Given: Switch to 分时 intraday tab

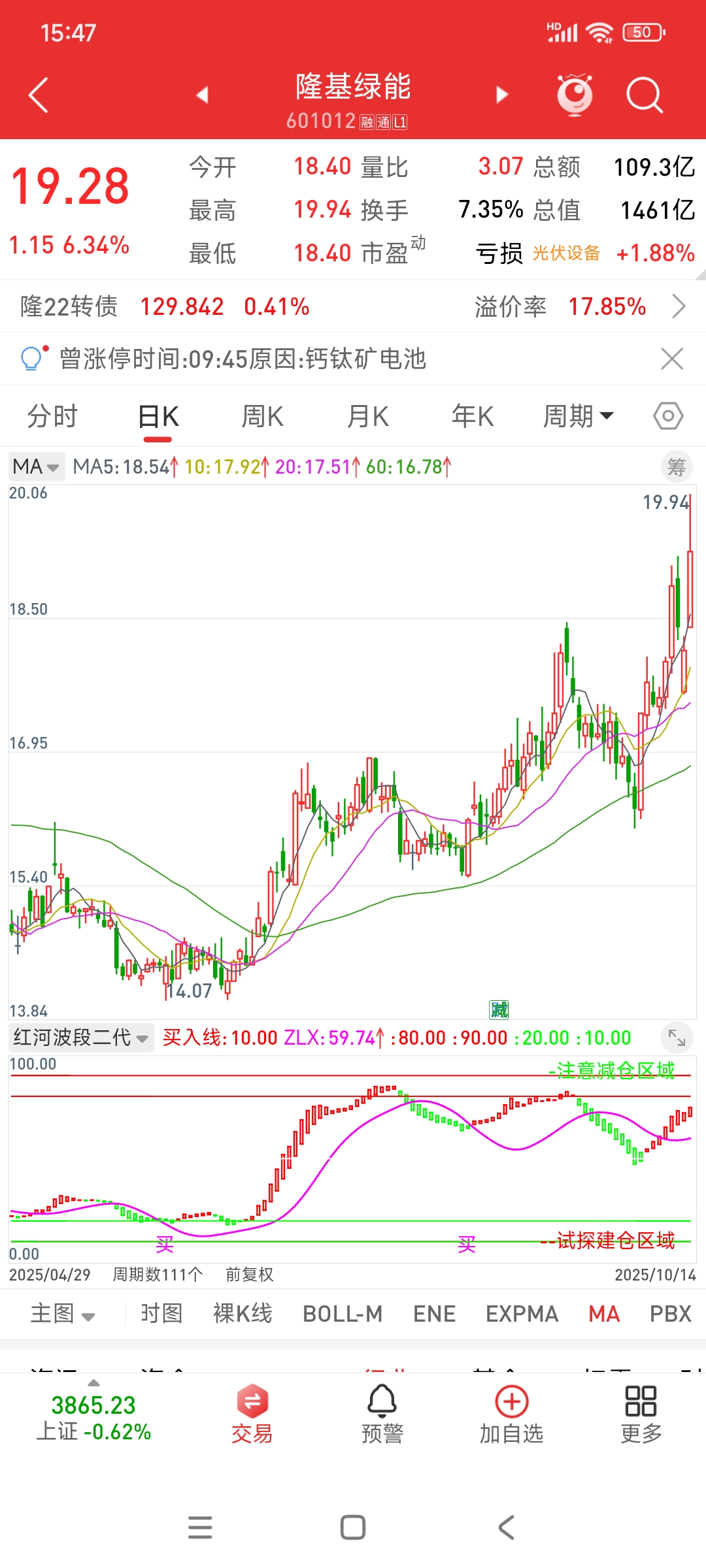Looking at the screenshot, I should pyautogui.click(x=52, y=416).
